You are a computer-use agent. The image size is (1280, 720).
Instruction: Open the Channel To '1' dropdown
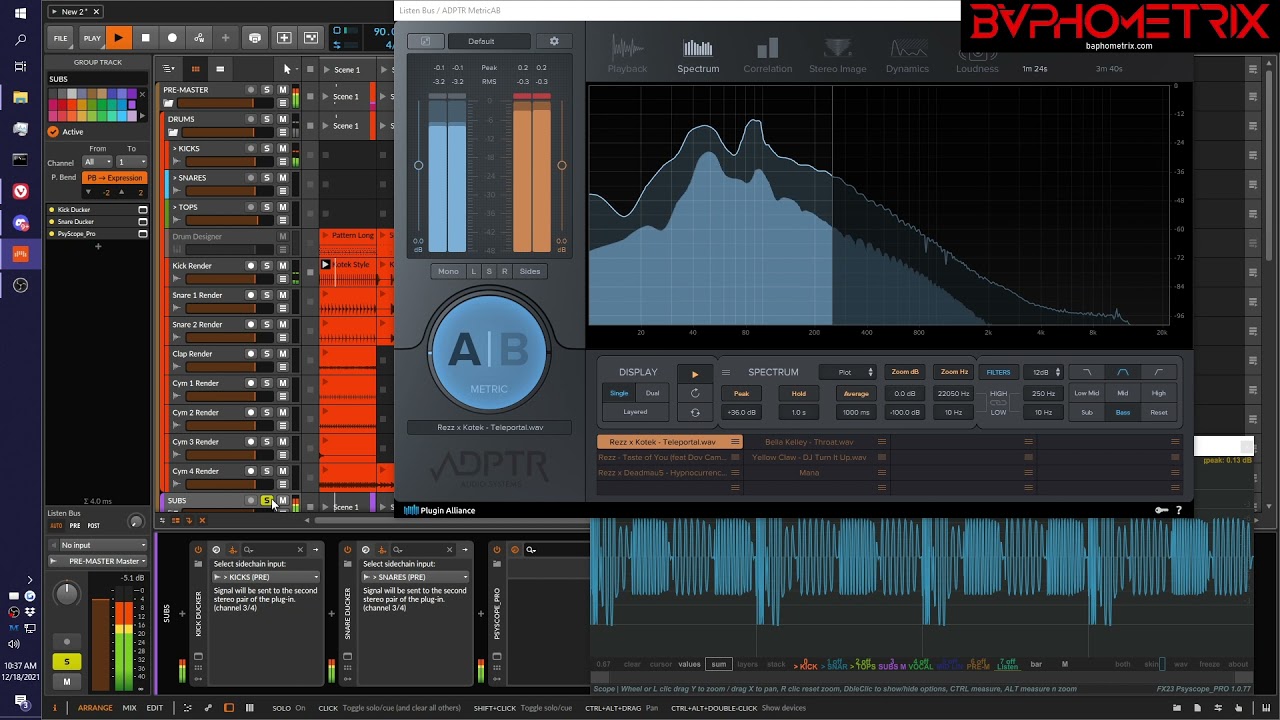point(131,162)
